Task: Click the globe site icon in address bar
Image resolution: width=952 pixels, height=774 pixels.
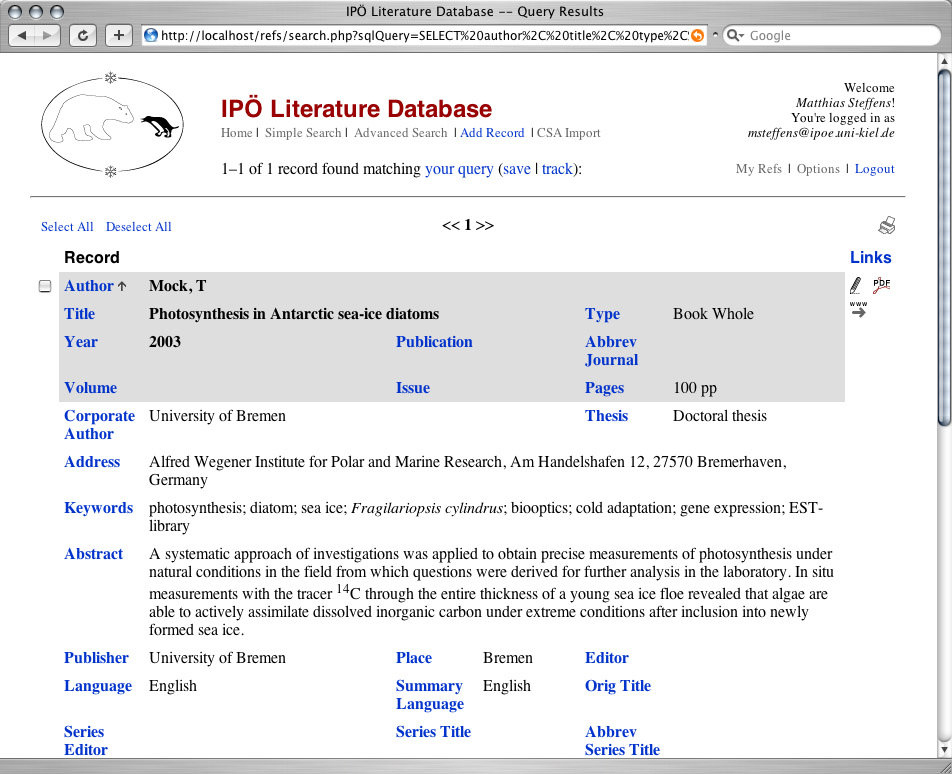Action: click(151, 35)
